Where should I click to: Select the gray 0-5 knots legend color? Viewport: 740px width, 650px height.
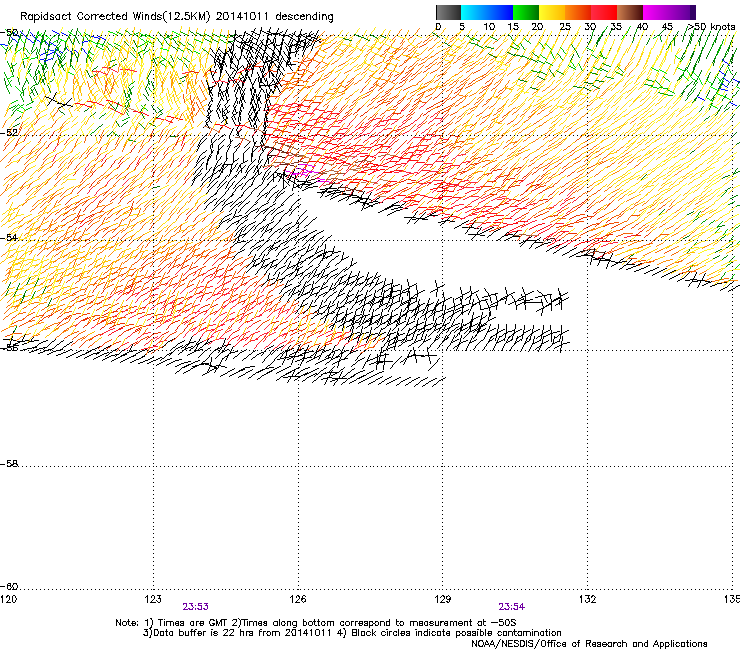point(448,12)
